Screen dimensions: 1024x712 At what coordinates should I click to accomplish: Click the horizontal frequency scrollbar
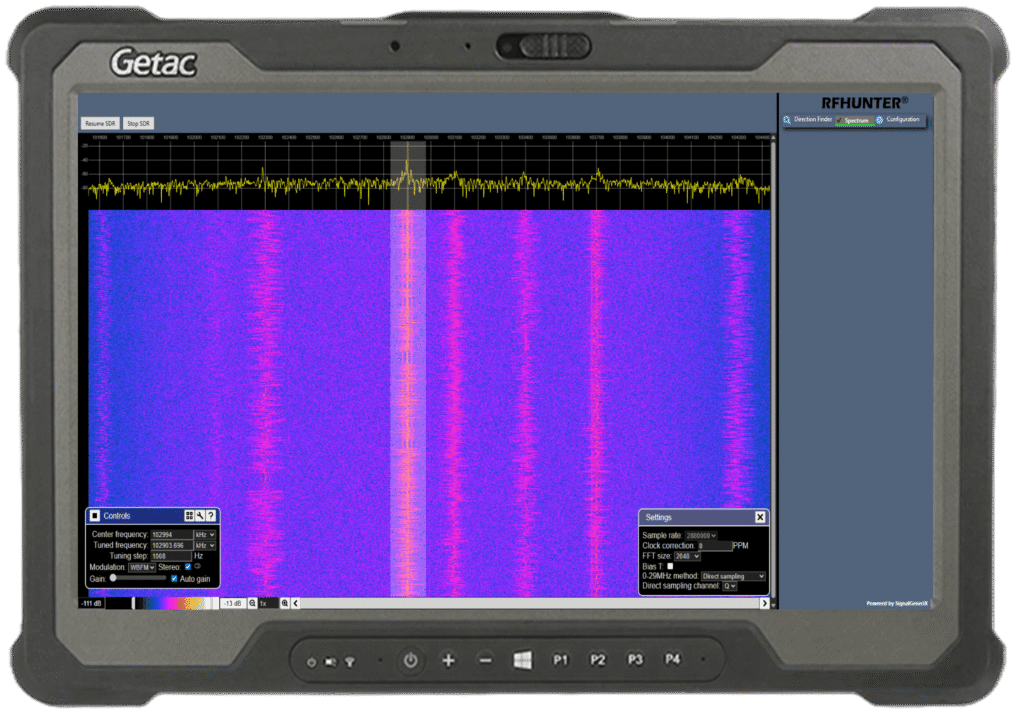coord(530,604)
